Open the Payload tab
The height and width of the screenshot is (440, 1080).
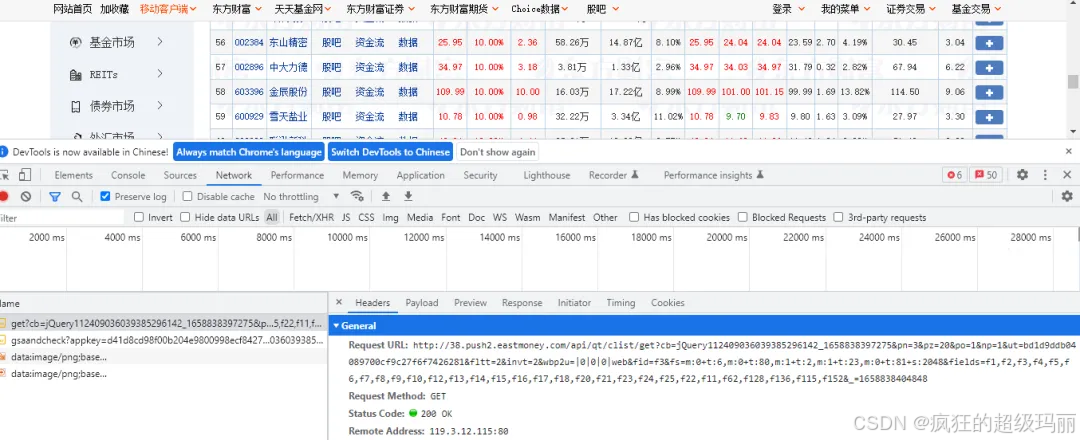(x=422, y=302)
